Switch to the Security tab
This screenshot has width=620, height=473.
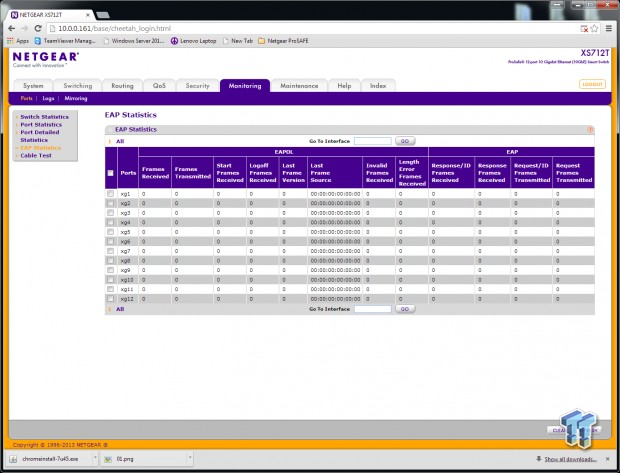tap(197, 85)
